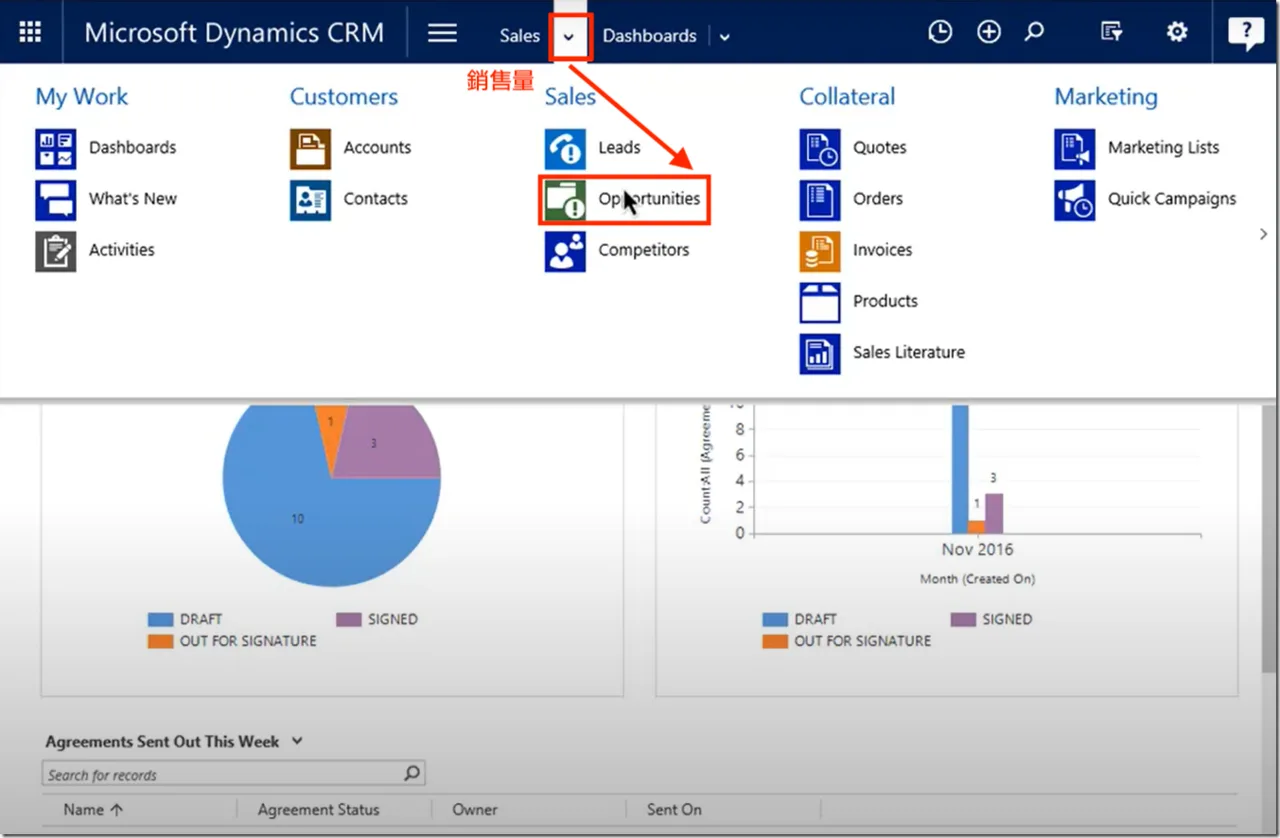Viewport: 1280px width, 838px height.
Task: Sort by the Owner column header
Action: [x=475, y=809]
